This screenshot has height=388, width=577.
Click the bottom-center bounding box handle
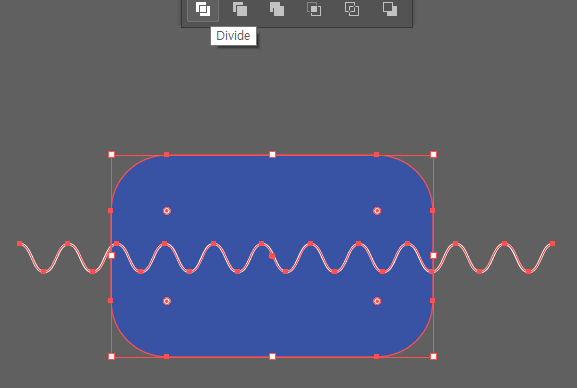click(x=272, y=356)
